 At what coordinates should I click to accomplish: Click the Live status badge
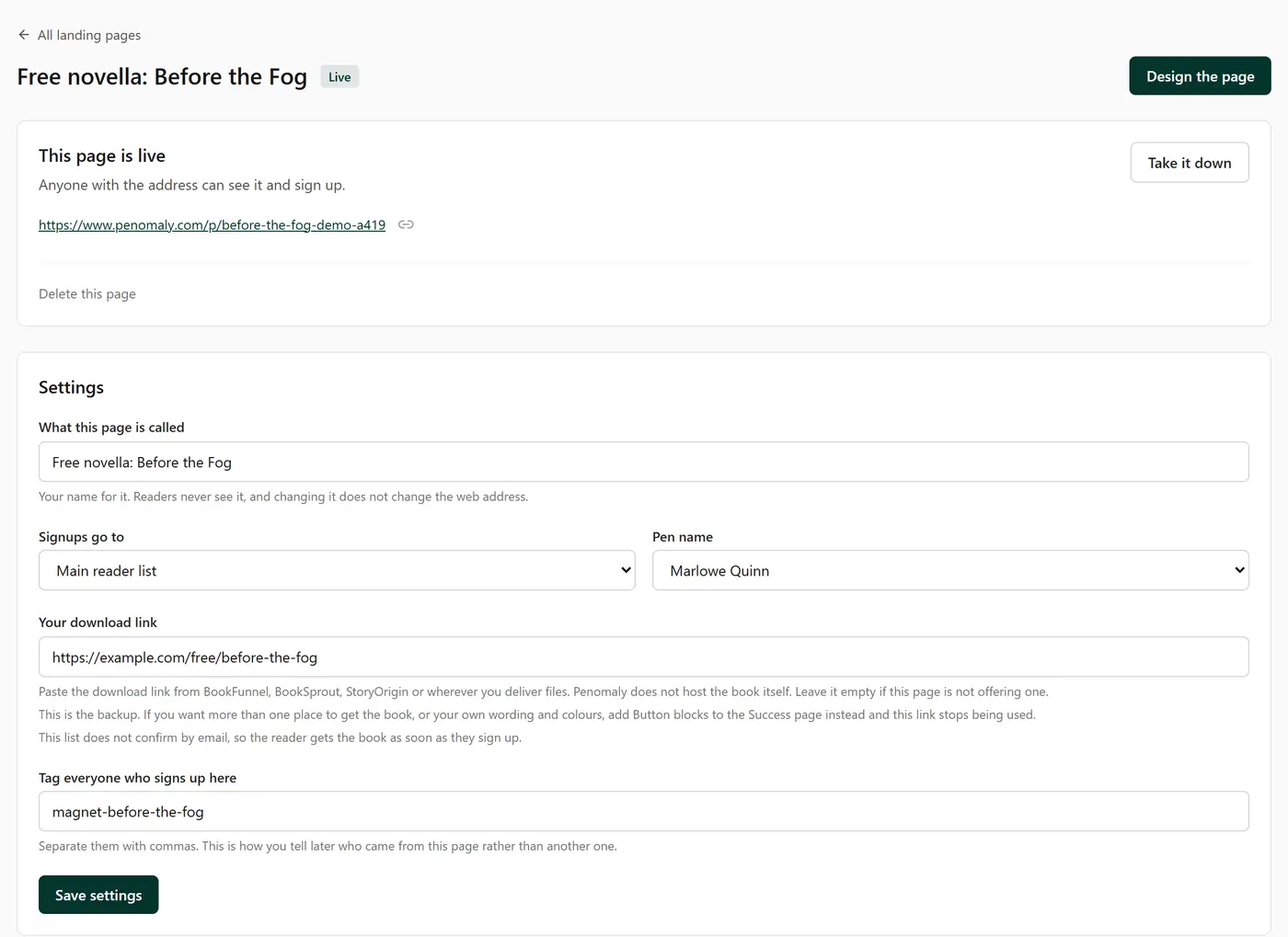click(339, 77)
